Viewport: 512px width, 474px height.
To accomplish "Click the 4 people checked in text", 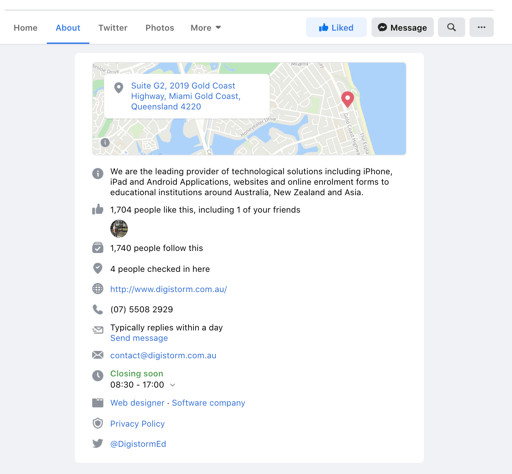I will pyautogui.click(x=160, y=269).
